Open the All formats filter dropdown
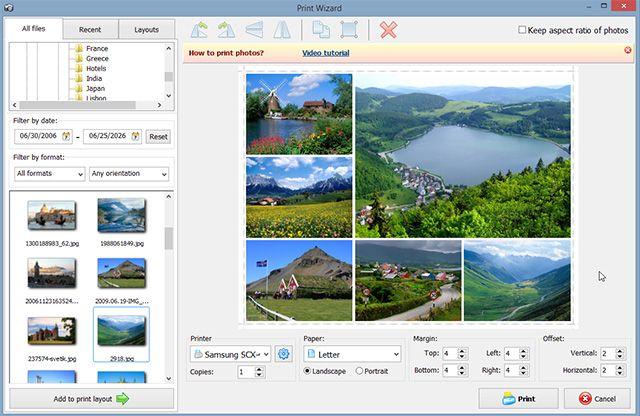 point(49,174)
